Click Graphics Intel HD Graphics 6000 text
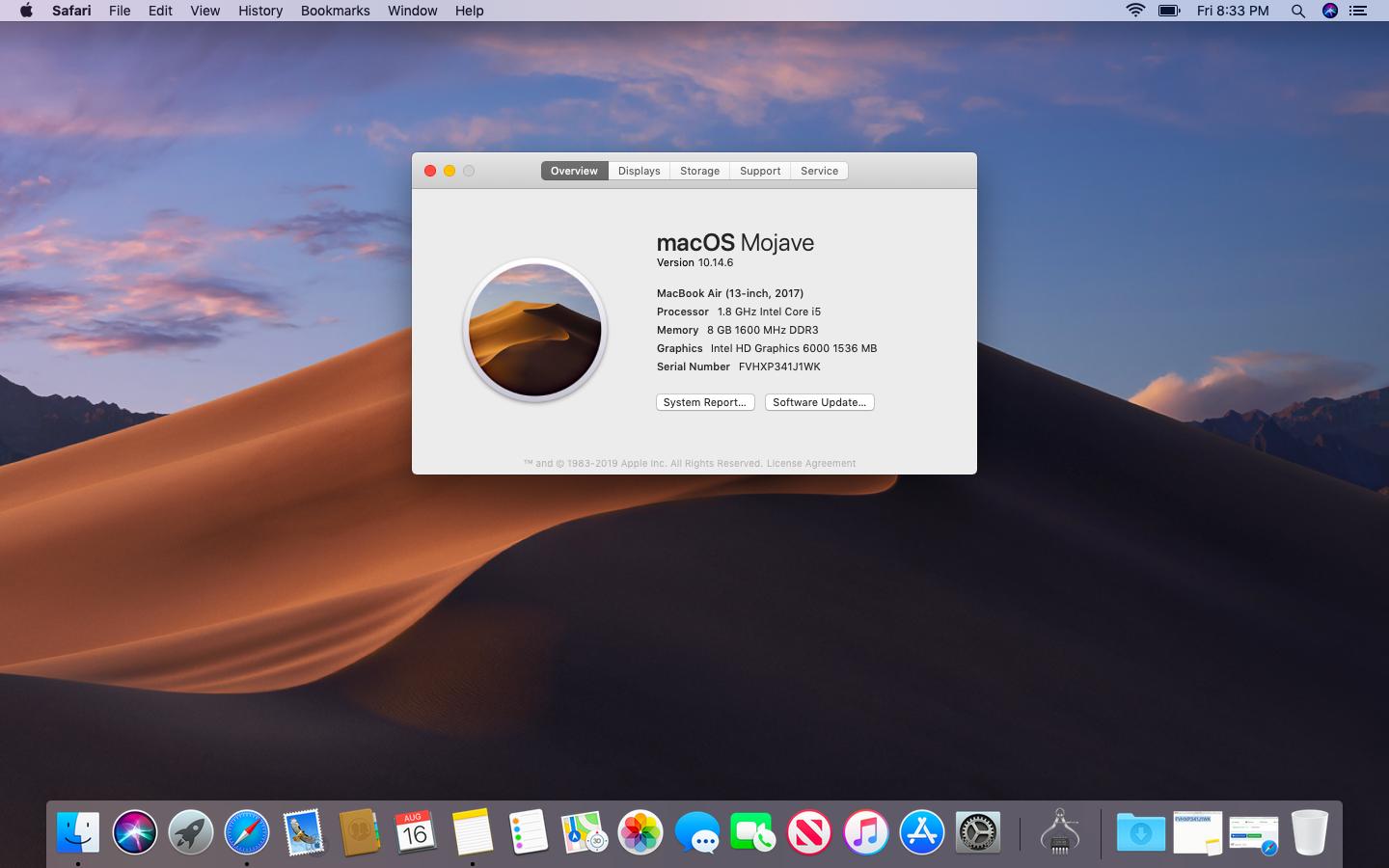Screen dimensions: 1389x868 pos(767,348)
